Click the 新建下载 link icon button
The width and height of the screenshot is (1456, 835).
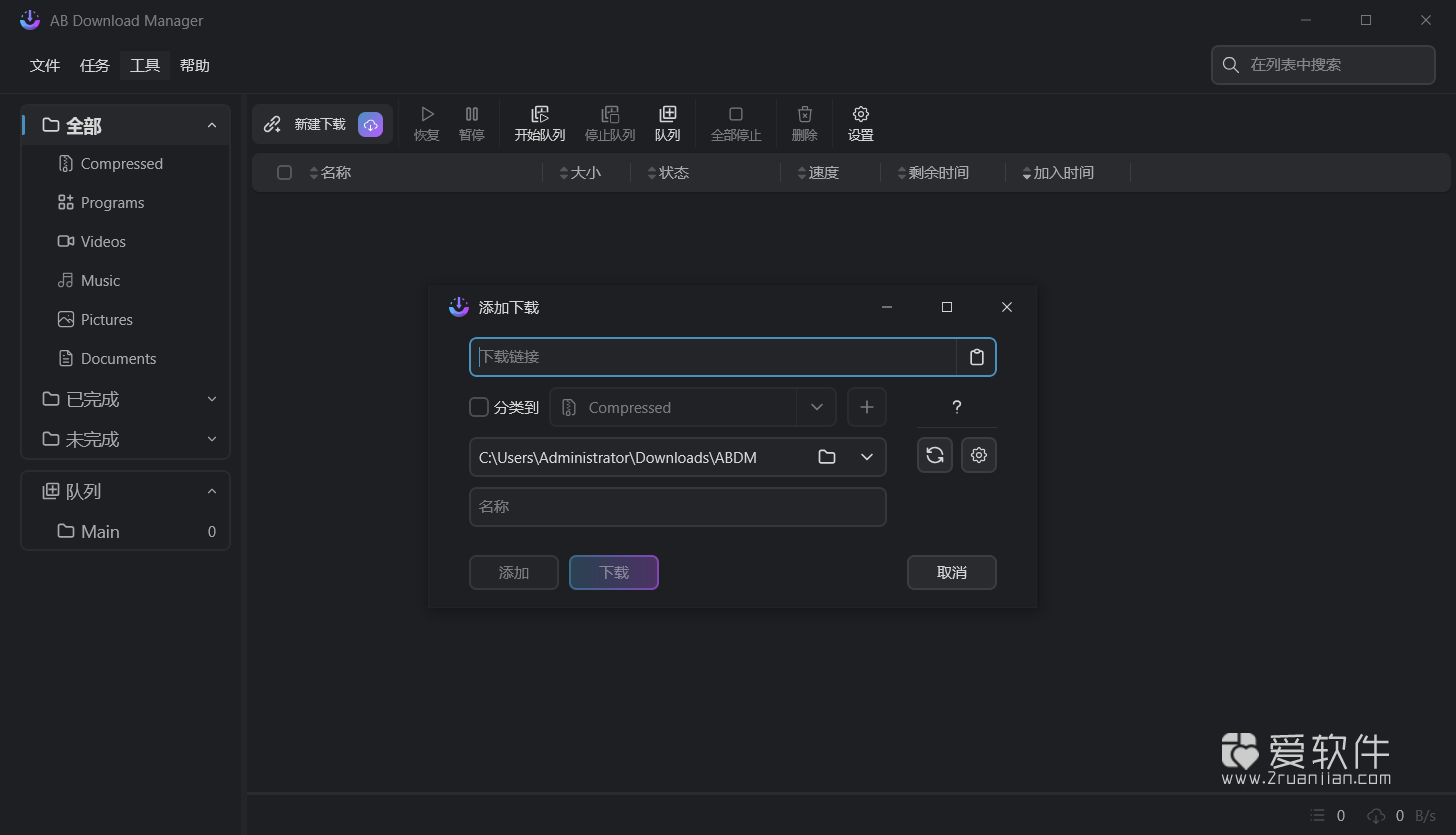272,124
